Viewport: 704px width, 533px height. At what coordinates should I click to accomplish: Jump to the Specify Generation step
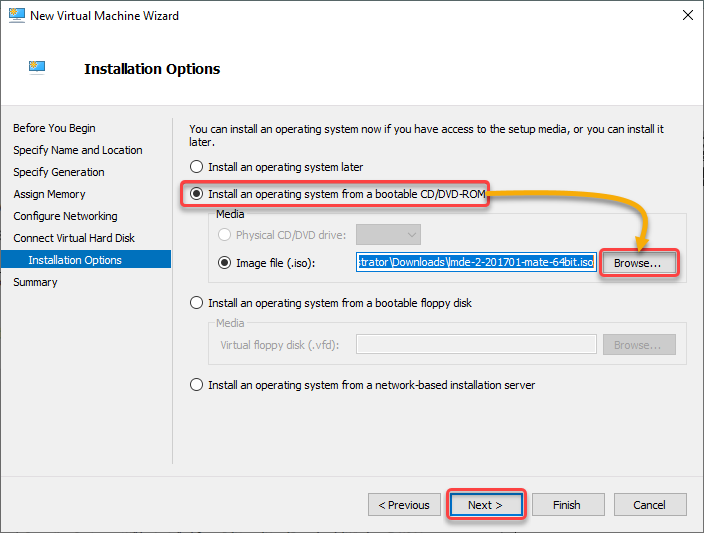pos(59,172)
